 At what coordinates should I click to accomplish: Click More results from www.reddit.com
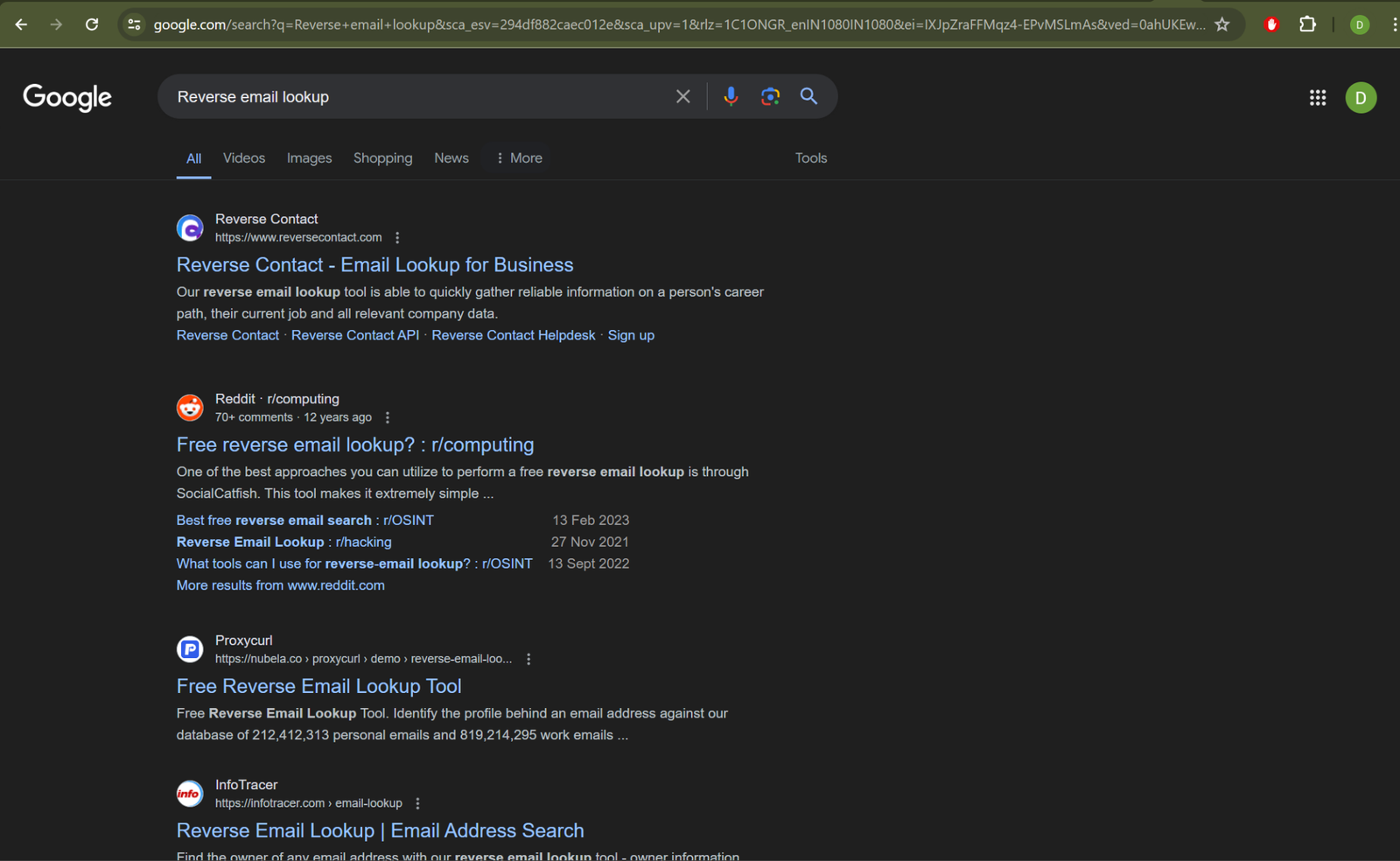[x=280, y=584]
